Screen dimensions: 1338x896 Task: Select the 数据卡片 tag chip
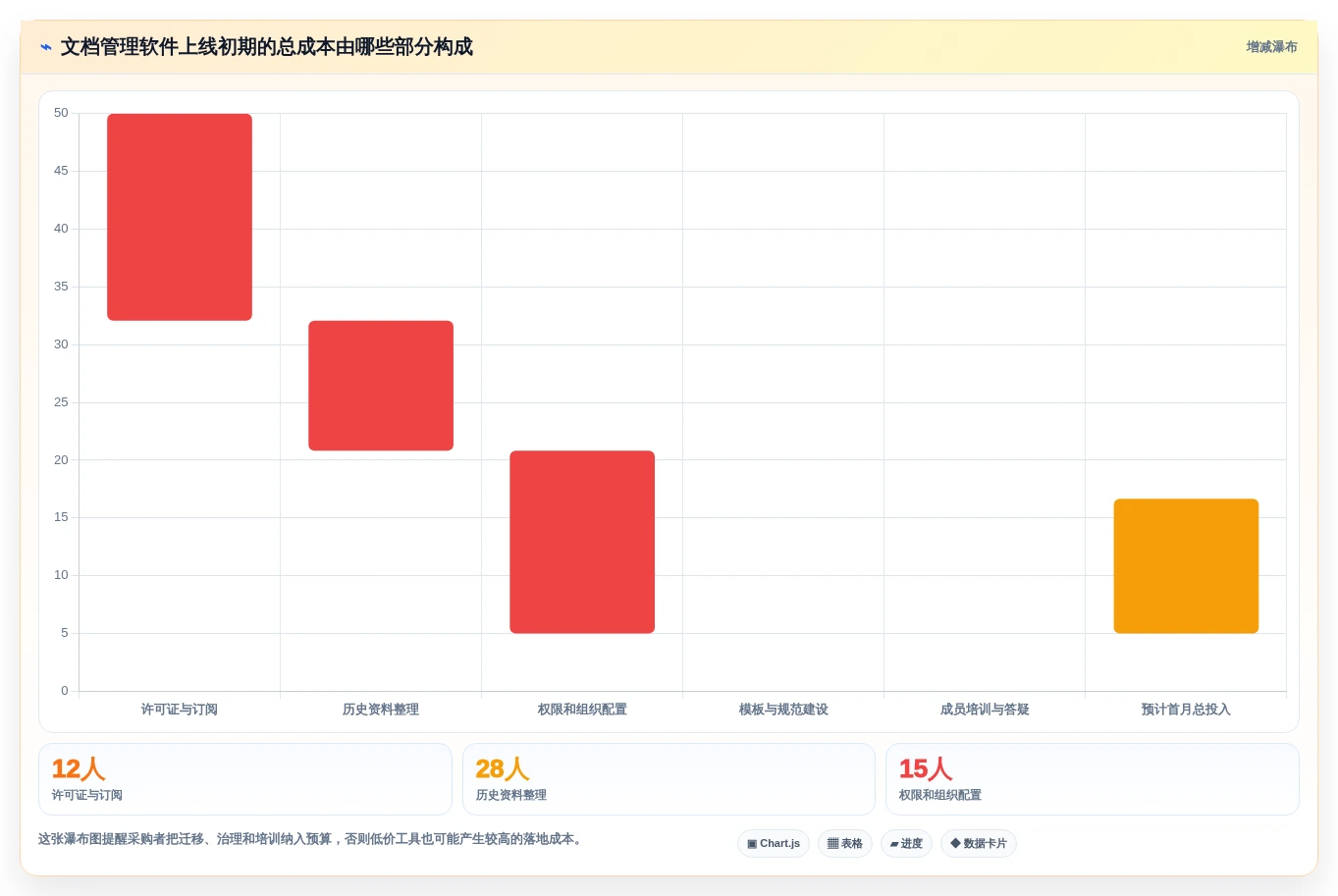979,844
